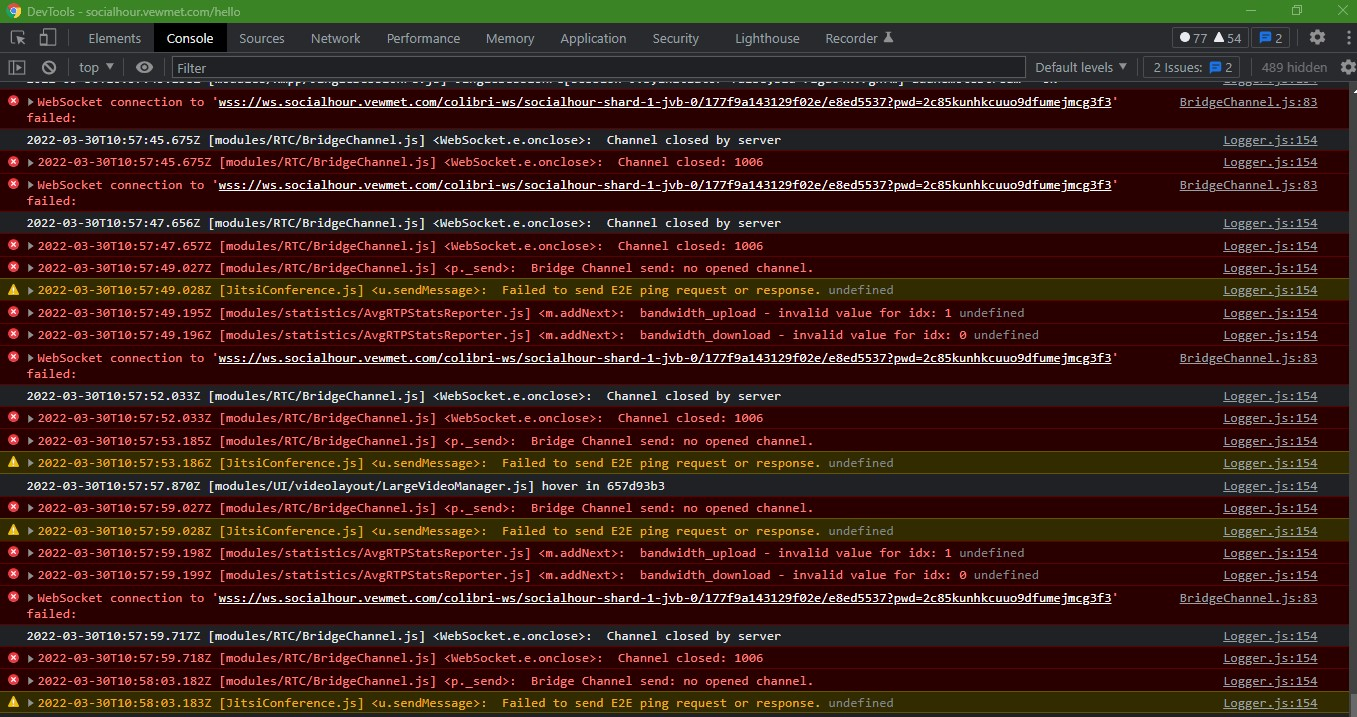Click the error and warning counter badge
Viewport: 1357px width, 717px height.
coord(1209,36)
